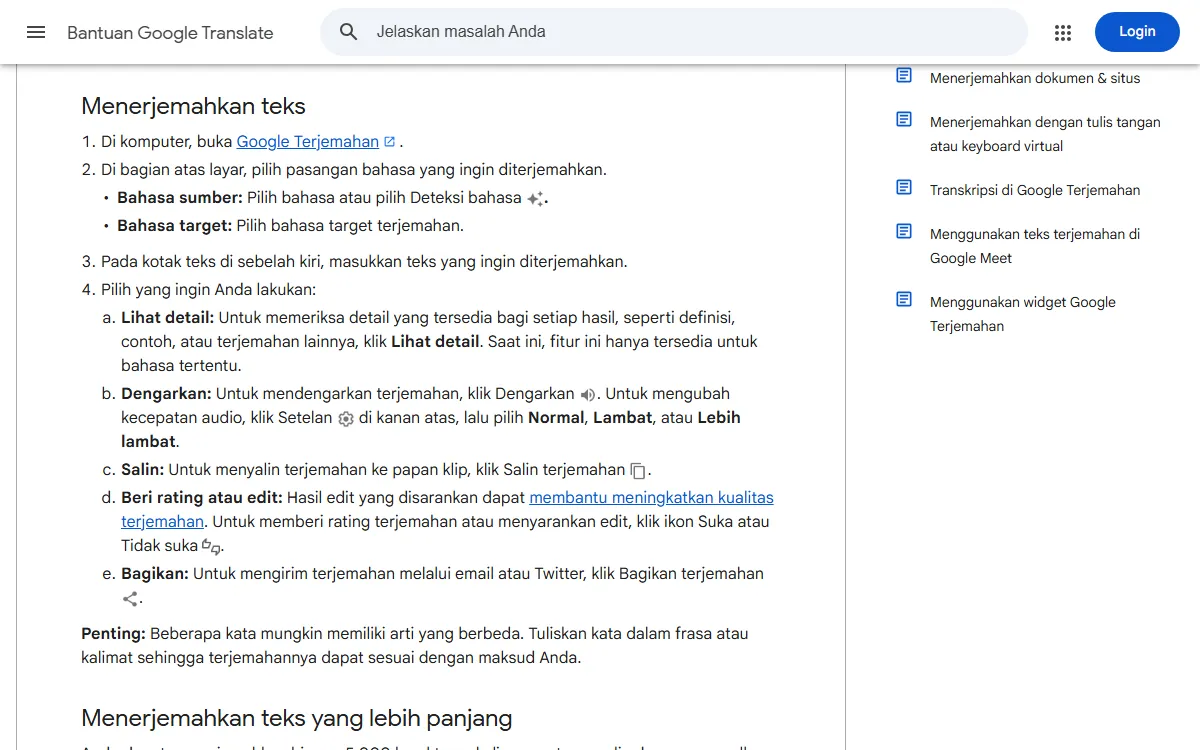Click the 'Salin:' list label
Image resolution: width=1200 pixels, height=750 pixels.
pos(143,470)
